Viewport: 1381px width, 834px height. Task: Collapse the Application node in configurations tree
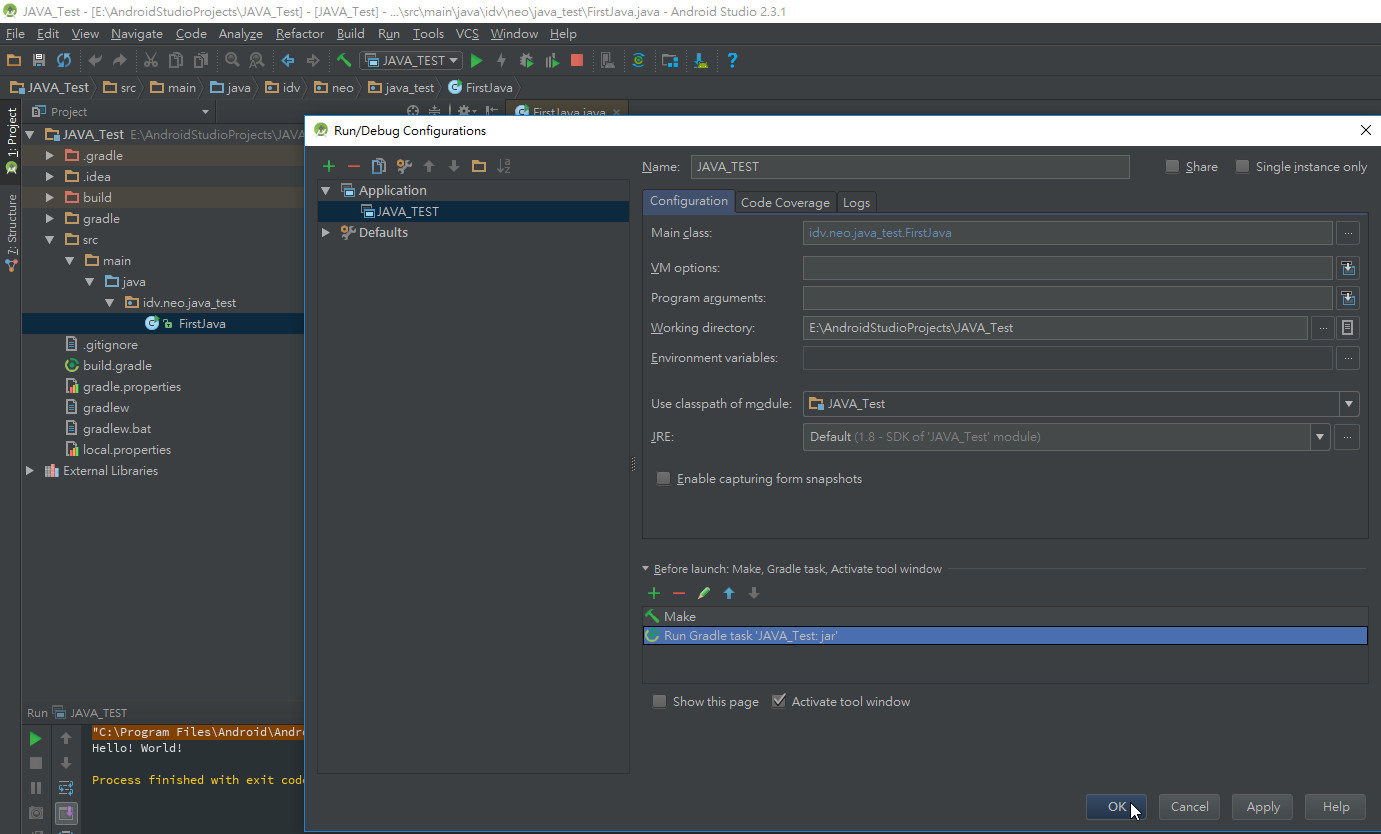coord(326,190)
